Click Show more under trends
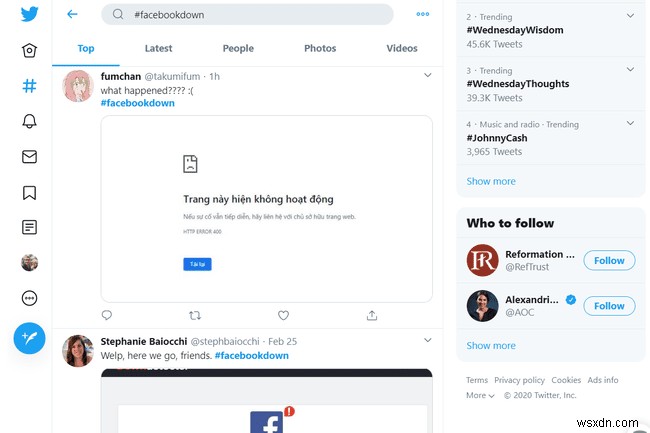 coord(491,181)
